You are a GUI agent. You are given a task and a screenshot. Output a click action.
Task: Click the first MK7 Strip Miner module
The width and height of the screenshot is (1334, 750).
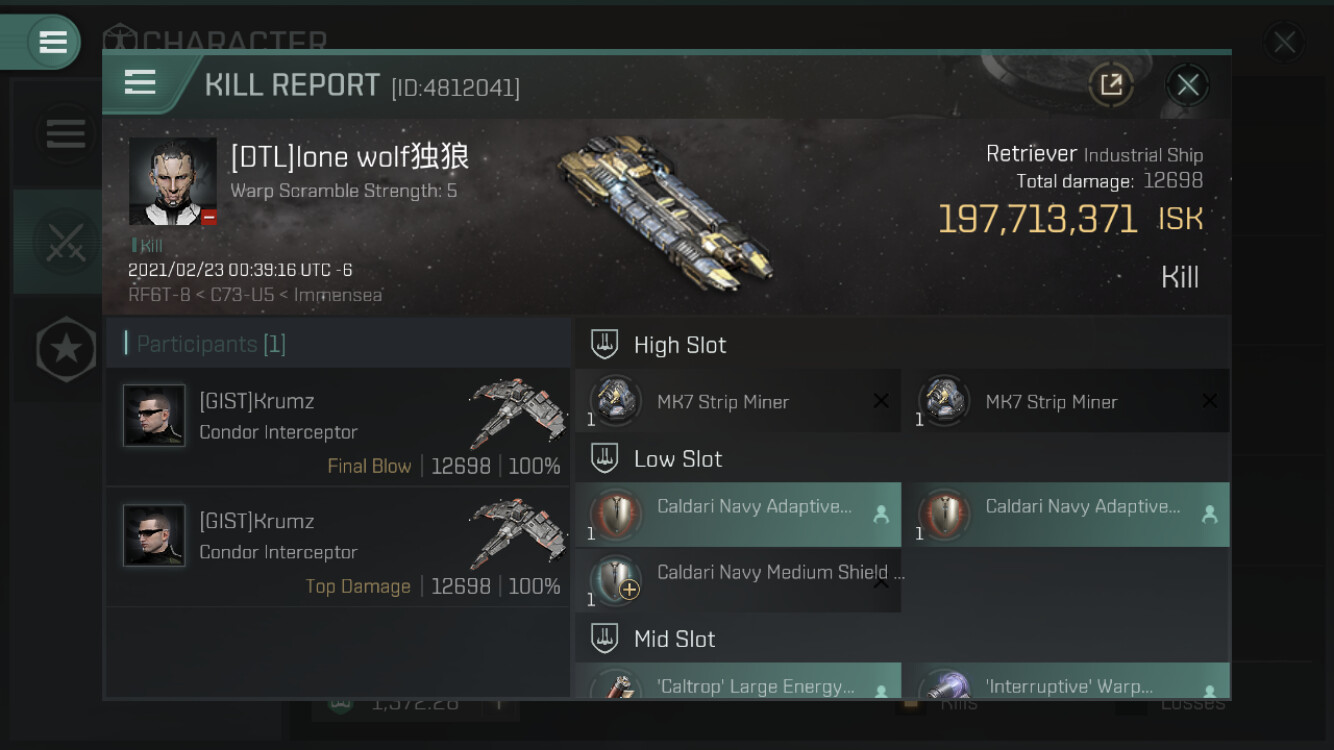pos(738,401)
